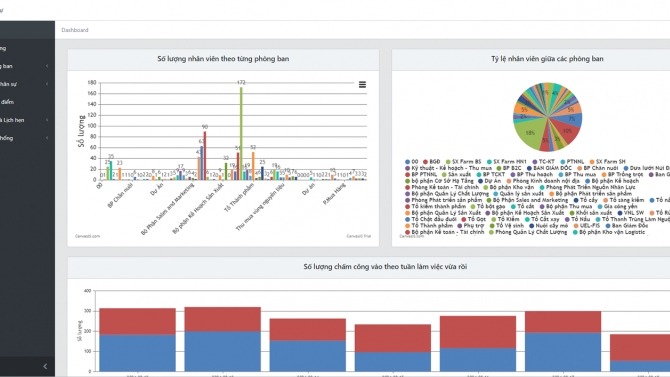The height and width of the screenshot is (377, 670).
Task: Click 'Nuôi cấy mô' legend entry
Action: coord(549,226)
